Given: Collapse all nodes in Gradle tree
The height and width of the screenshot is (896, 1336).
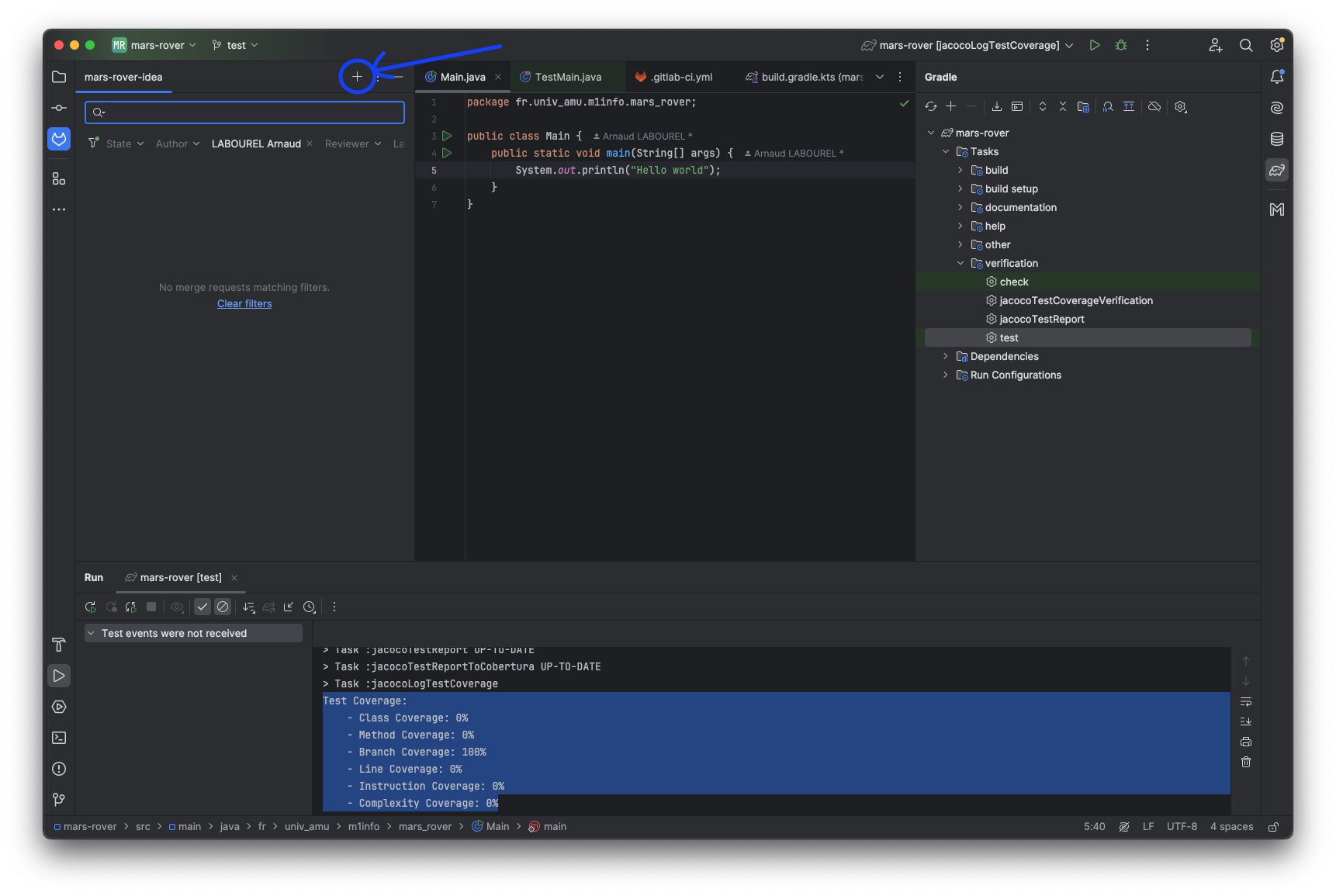Looking at the screenshot, I should point(1063,106).
